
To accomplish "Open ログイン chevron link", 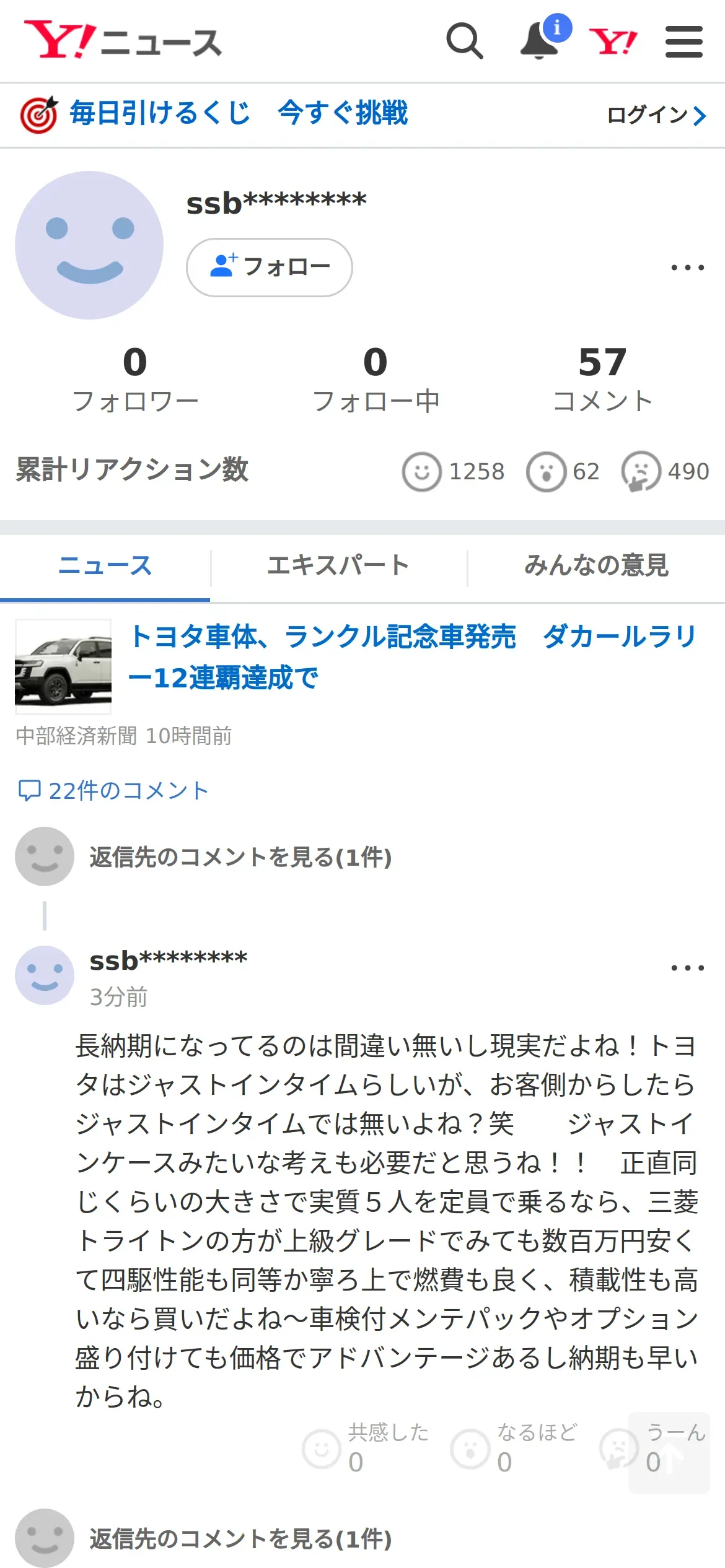I will point(657,115).
